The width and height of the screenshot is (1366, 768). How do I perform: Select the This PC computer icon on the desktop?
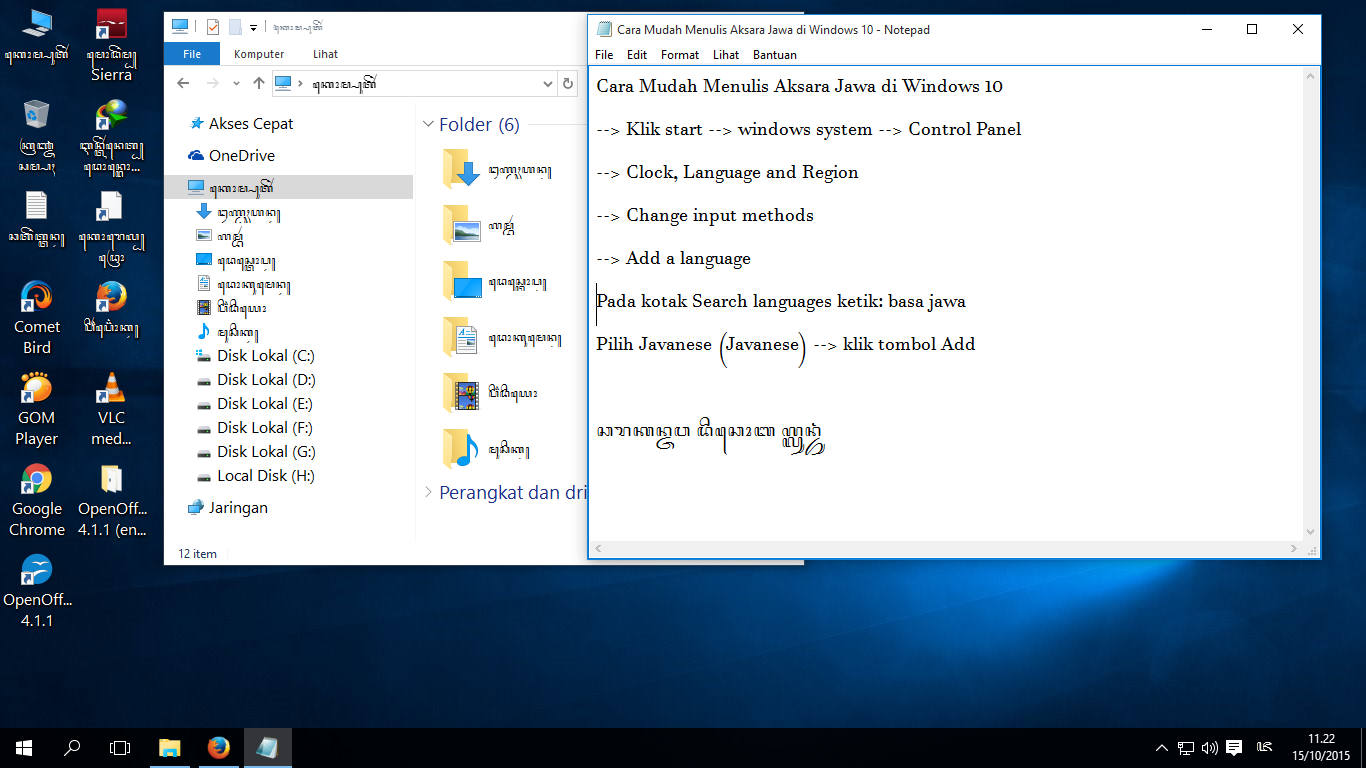pyautogui.click(x=37, y=35)
